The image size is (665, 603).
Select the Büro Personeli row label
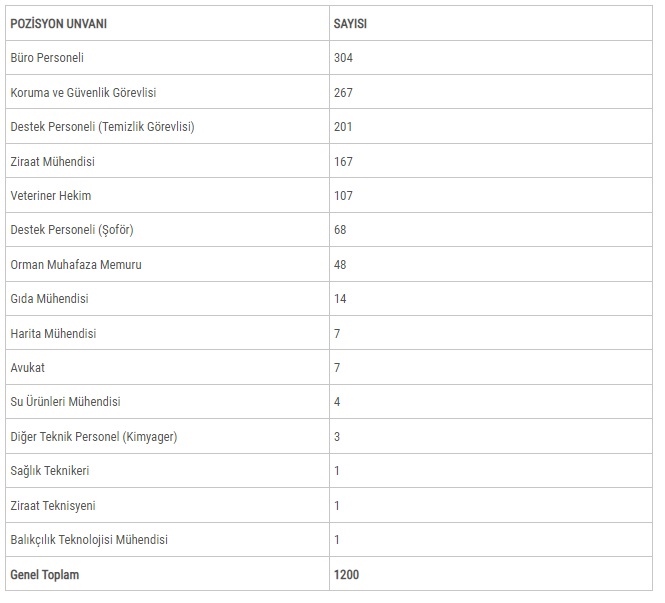tap(47, 58)
